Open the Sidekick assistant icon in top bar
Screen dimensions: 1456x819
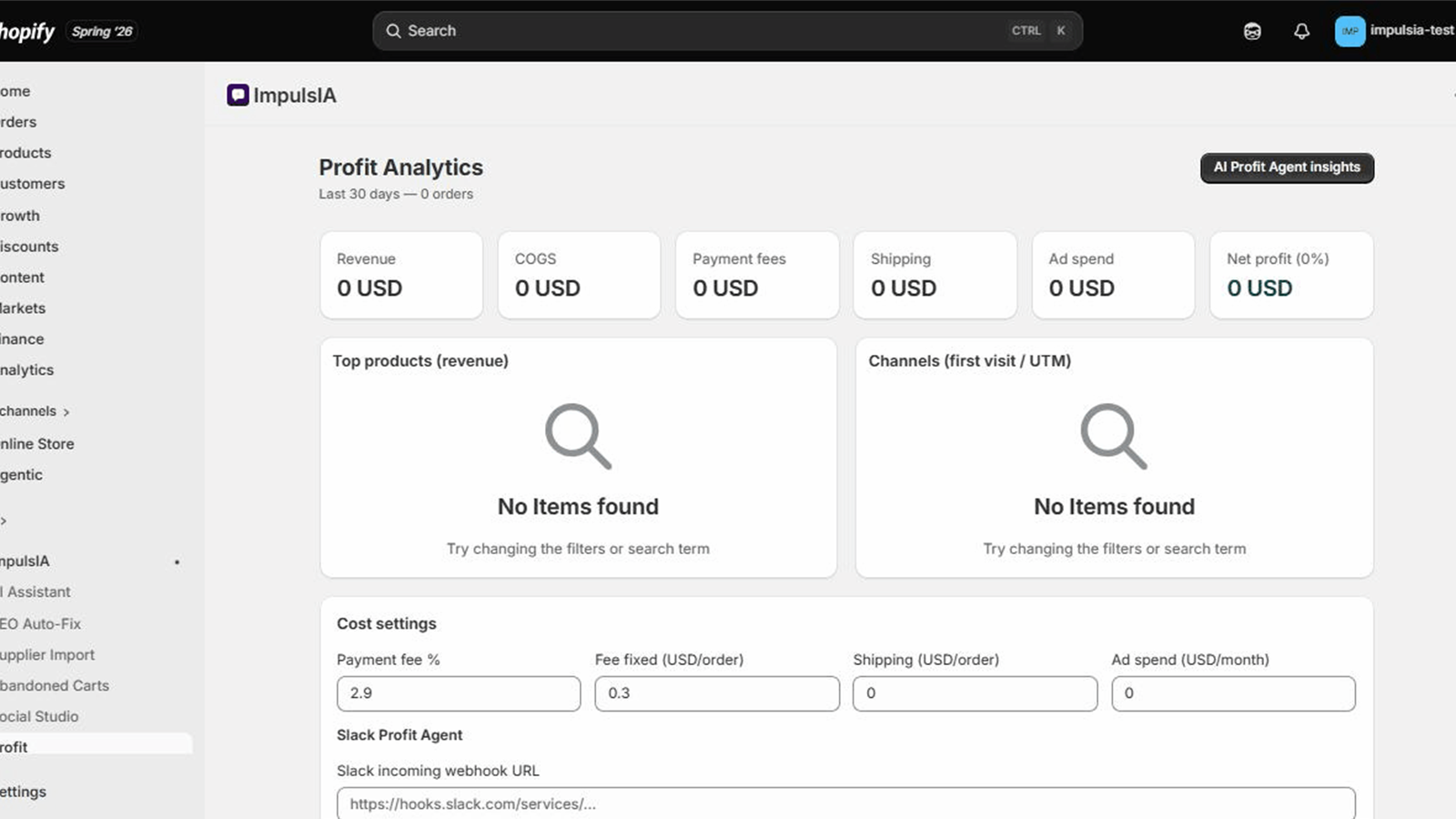click(1252, 31)
